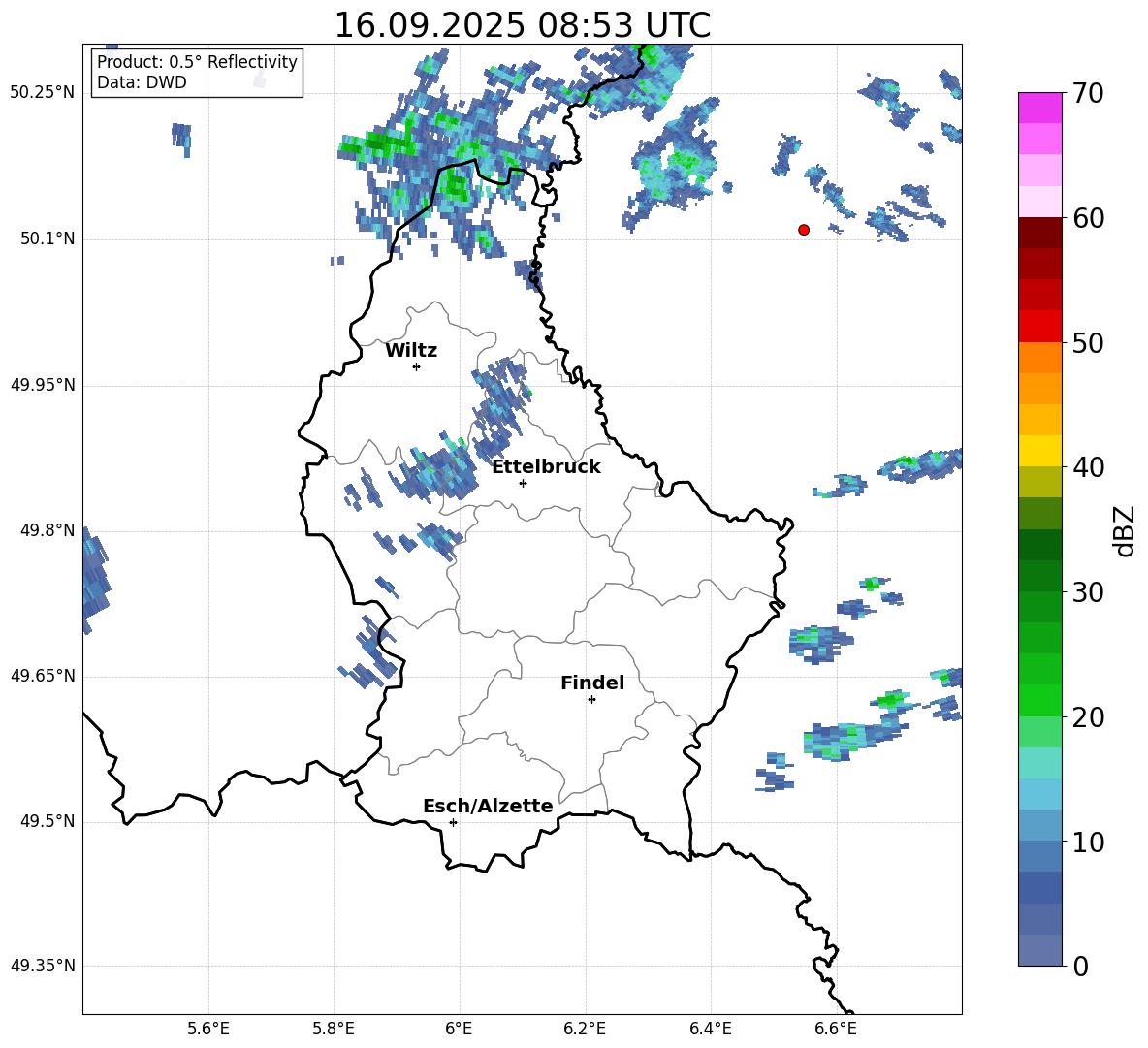Click the 49.65°N latitude label
Screen dimensions: 1148x1048
coord(43,675)
